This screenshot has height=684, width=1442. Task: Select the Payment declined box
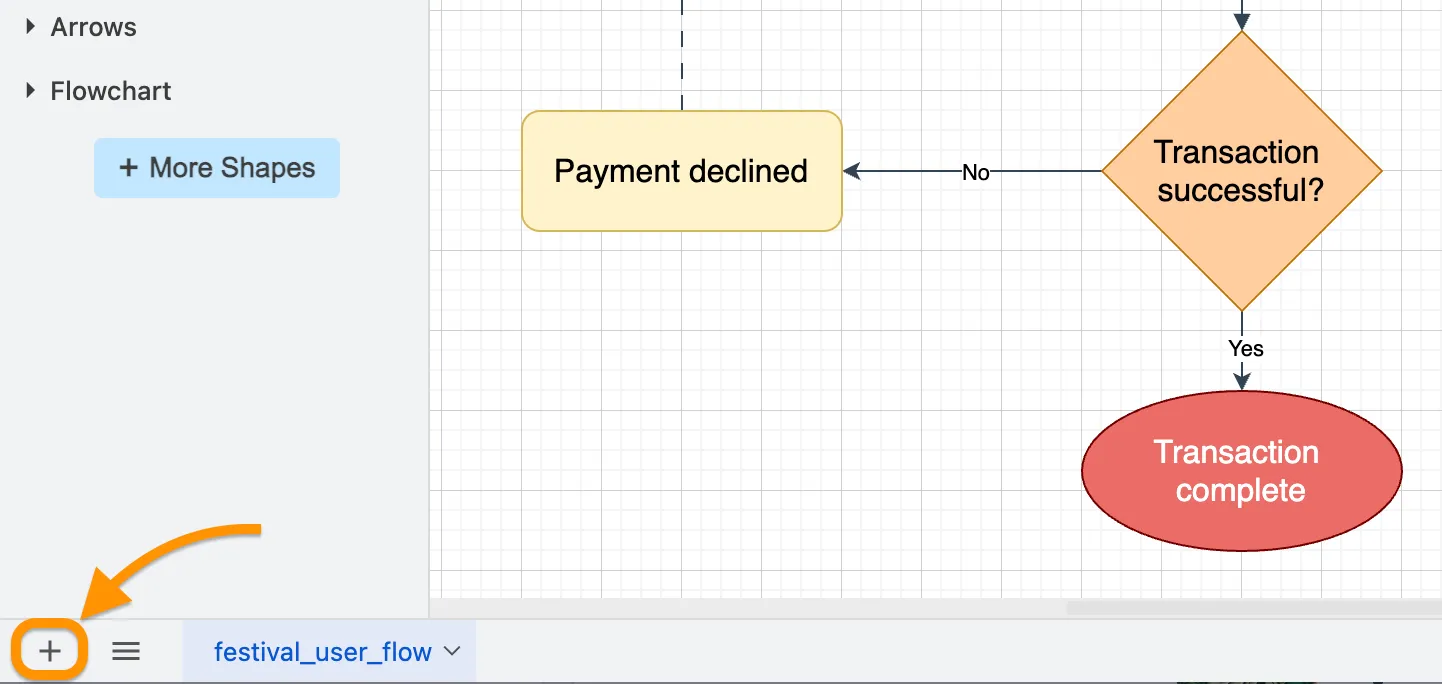(x=682, y=171)
